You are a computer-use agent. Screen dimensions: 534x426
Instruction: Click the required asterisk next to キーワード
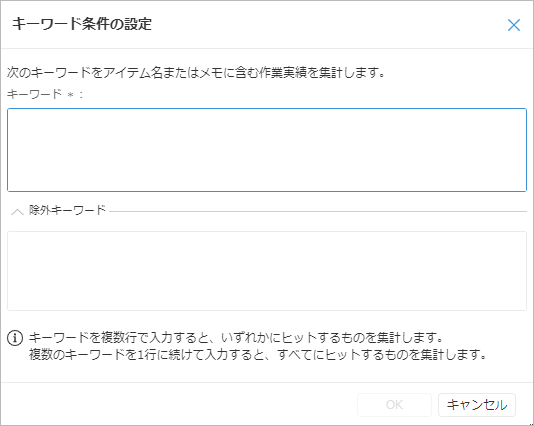(x=70, y=95)
